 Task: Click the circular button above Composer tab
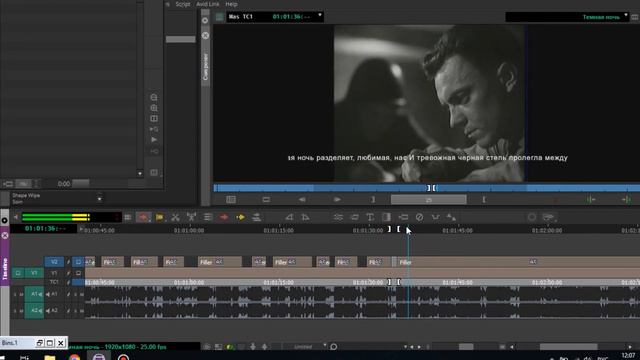pyautogui.click(x=205, y=20)
